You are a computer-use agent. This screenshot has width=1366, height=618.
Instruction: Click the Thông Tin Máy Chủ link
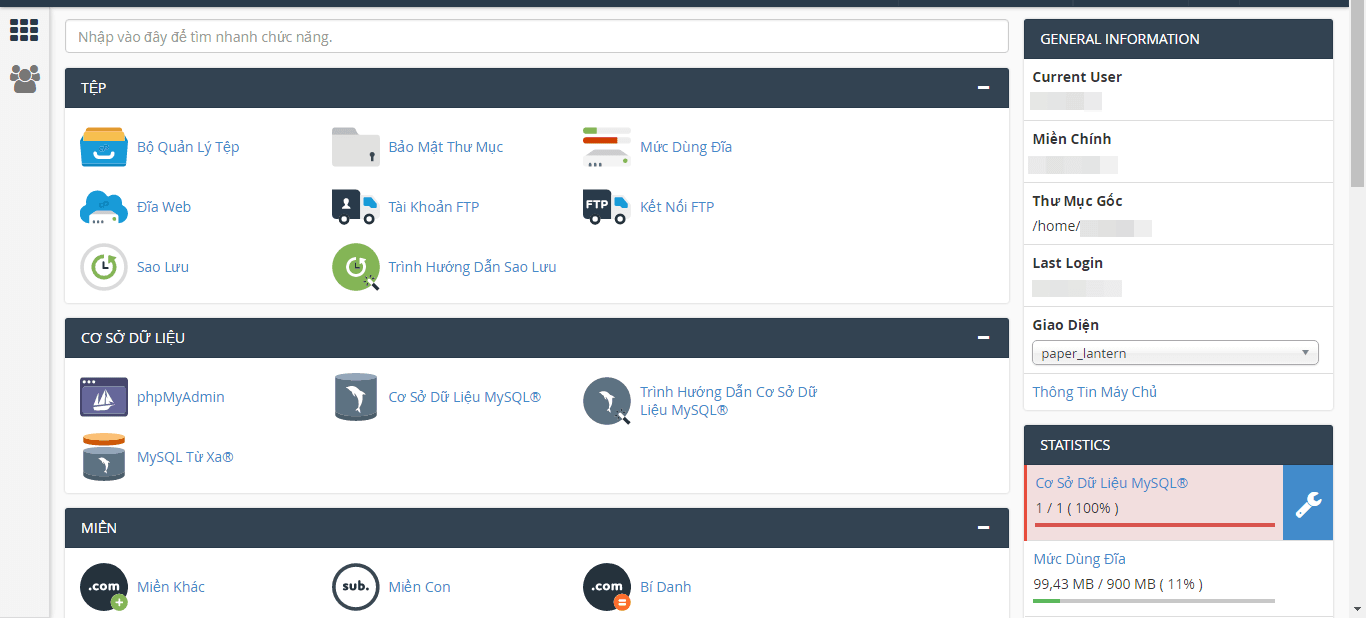[x=1094, y=392]
